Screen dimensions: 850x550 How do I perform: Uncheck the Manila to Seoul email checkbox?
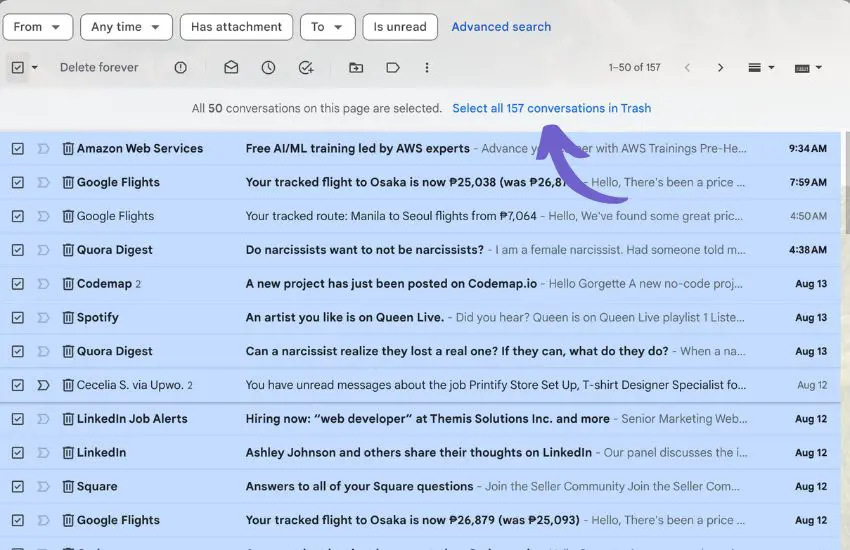click(17, 216)
